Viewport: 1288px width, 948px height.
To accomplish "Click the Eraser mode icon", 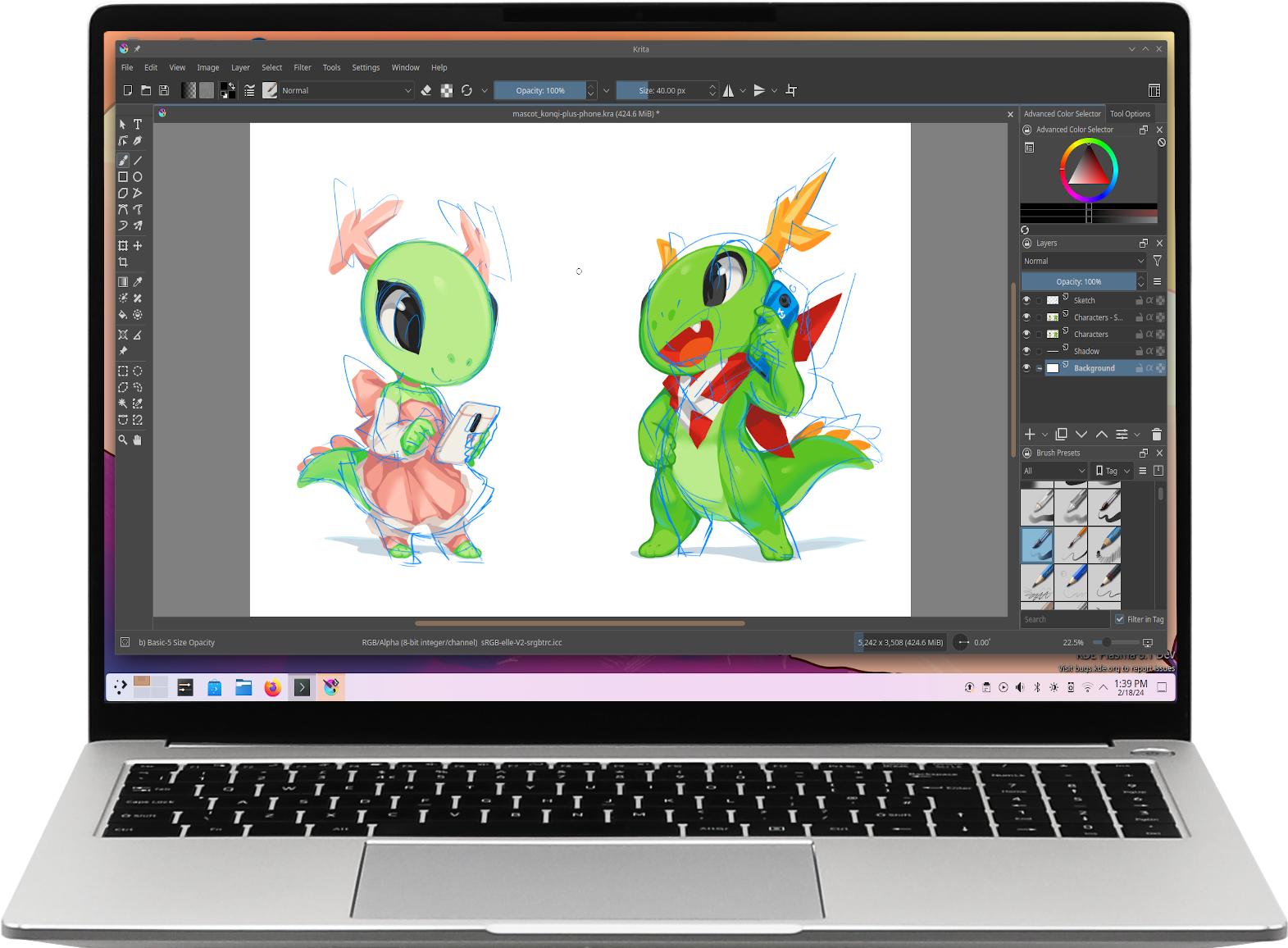I will tap(426, 91).
